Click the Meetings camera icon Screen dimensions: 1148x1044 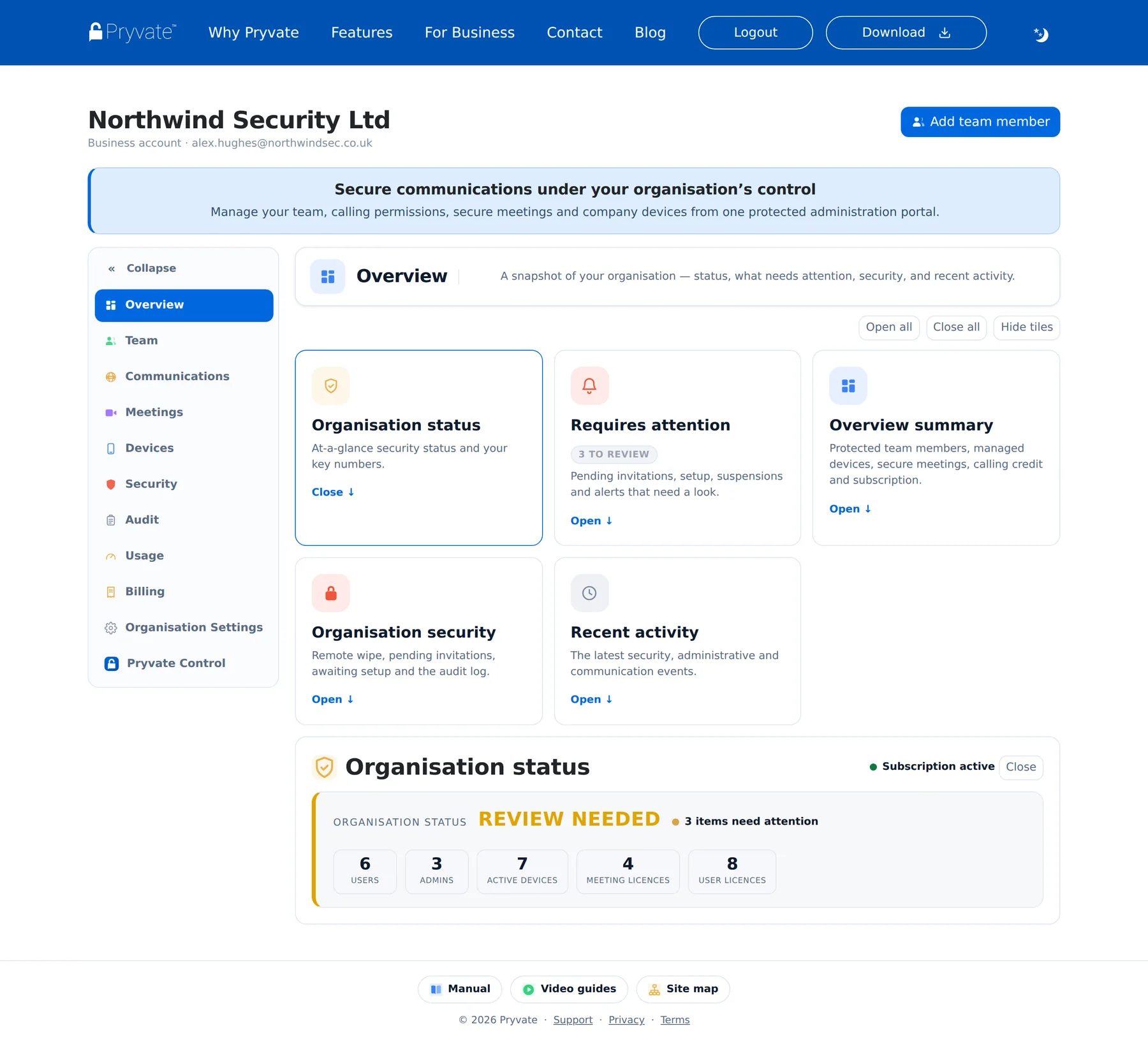click(x=111, y=413)
